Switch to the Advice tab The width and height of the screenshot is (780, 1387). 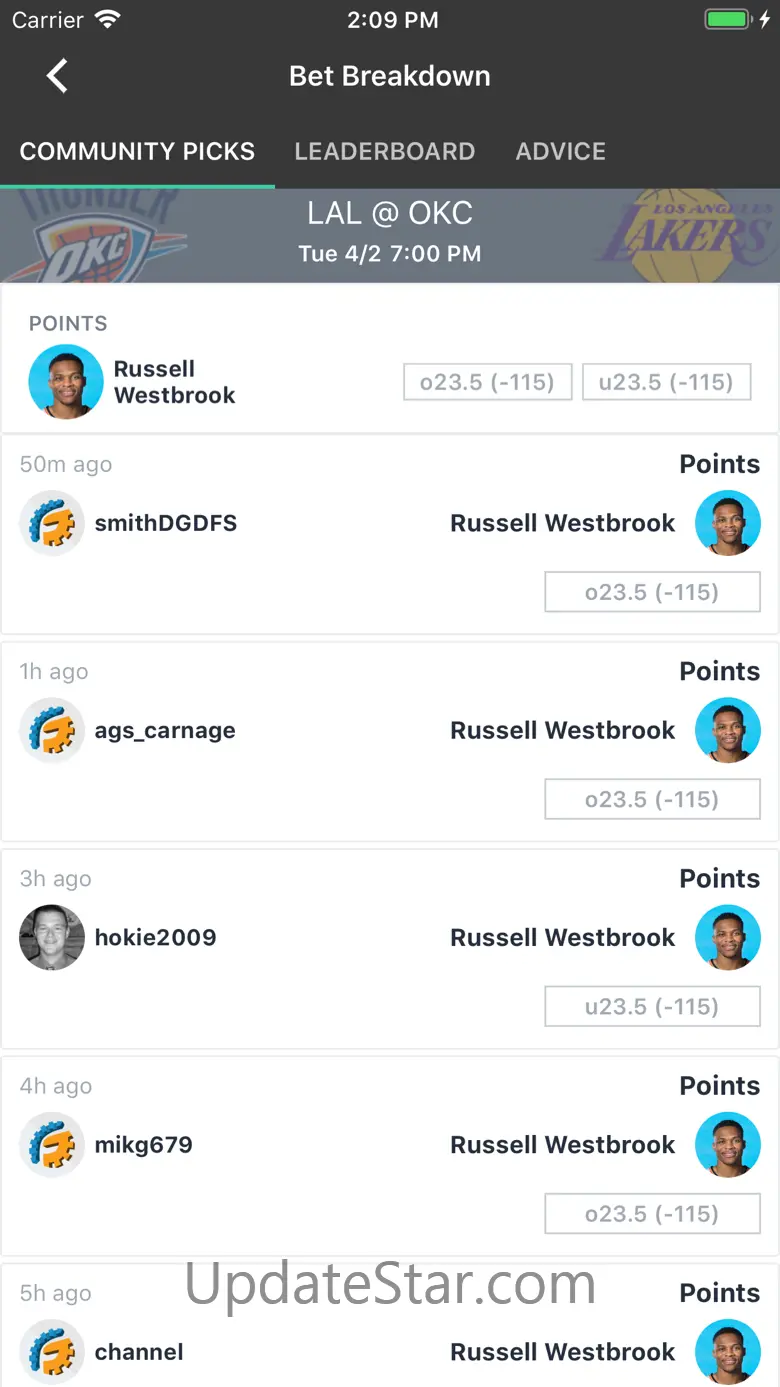[x=561, y=151]
